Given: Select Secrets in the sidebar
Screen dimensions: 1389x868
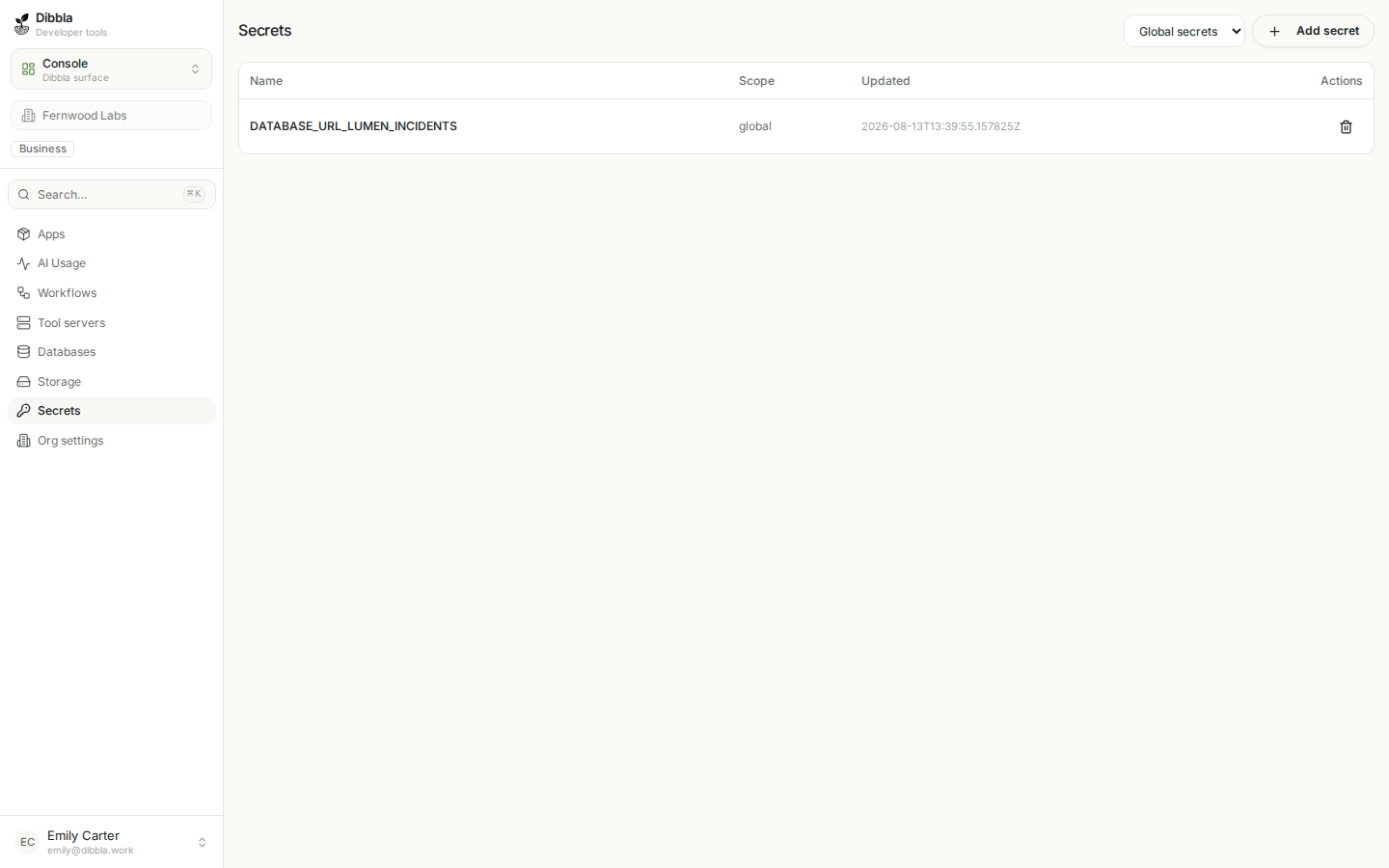Looking at the screenshot, I should [x=111, y=411].
